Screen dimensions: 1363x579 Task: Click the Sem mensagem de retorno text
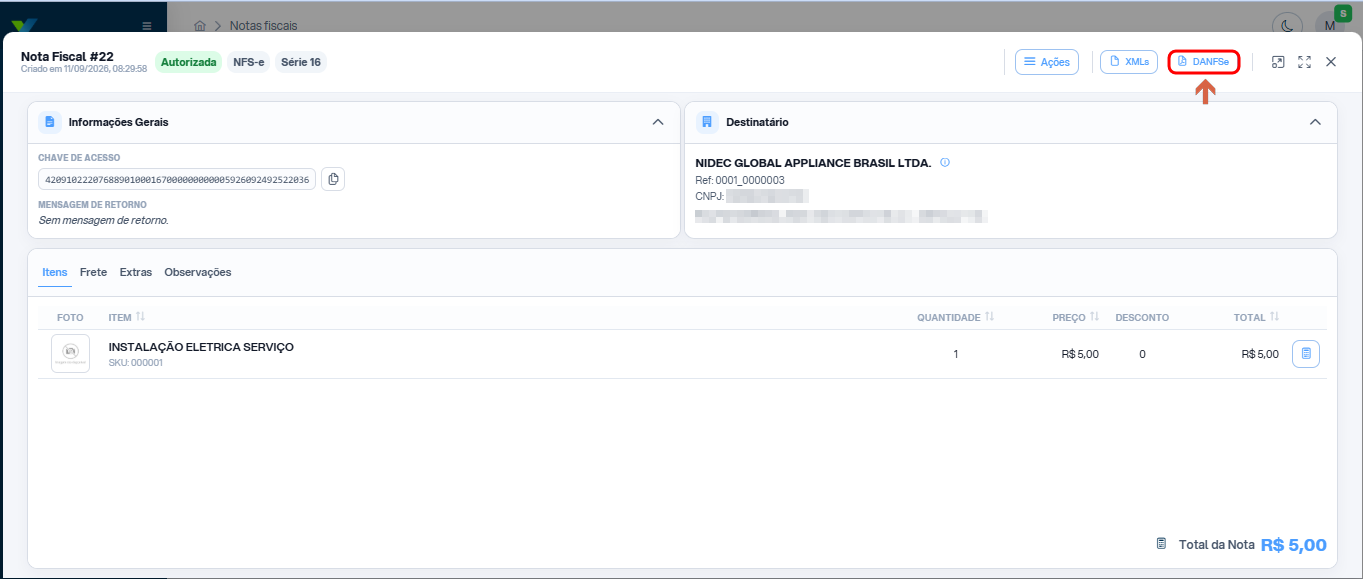pos(103,220)
